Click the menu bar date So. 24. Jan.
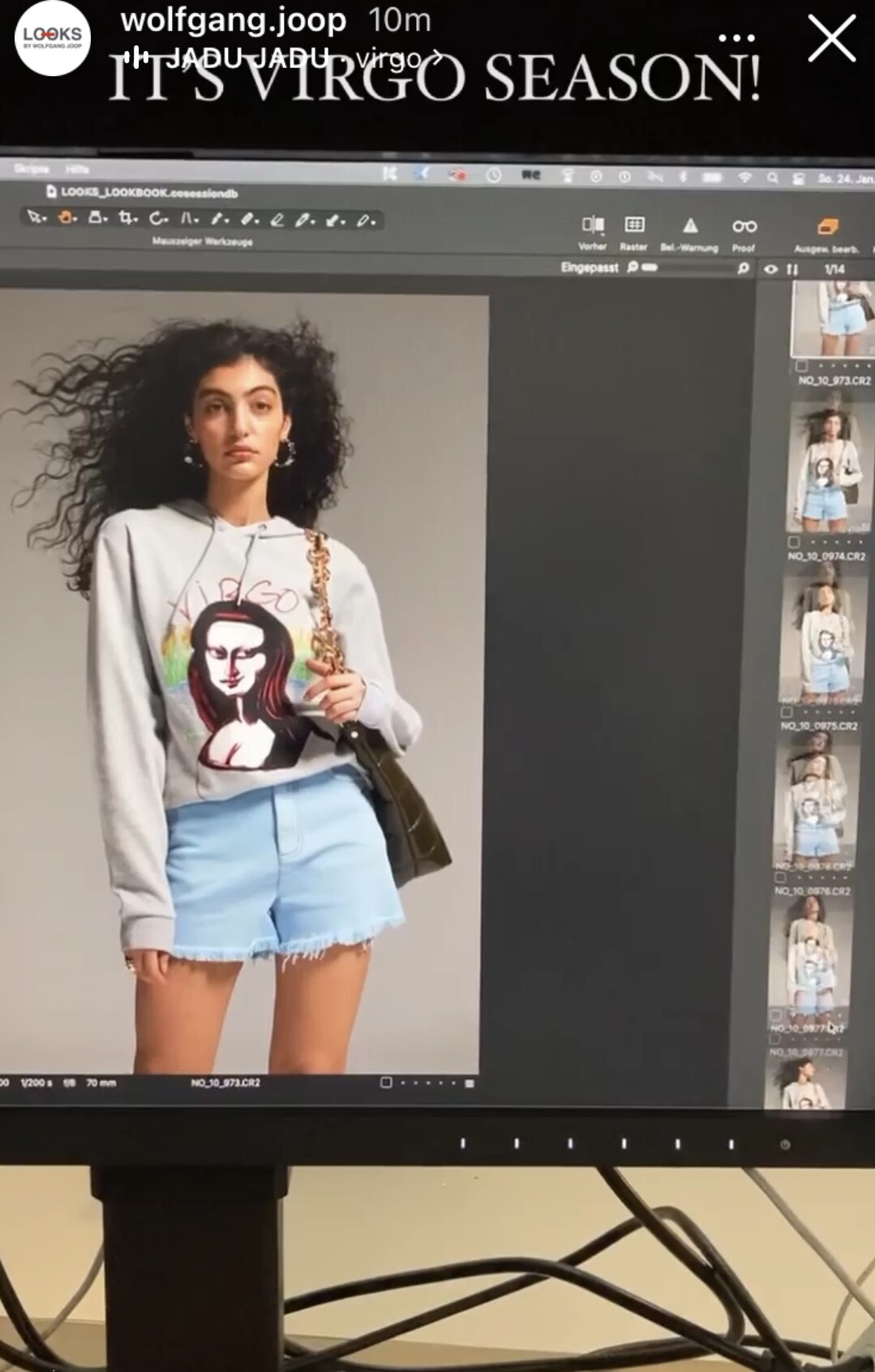The image size is (875, 1372). 847,178
